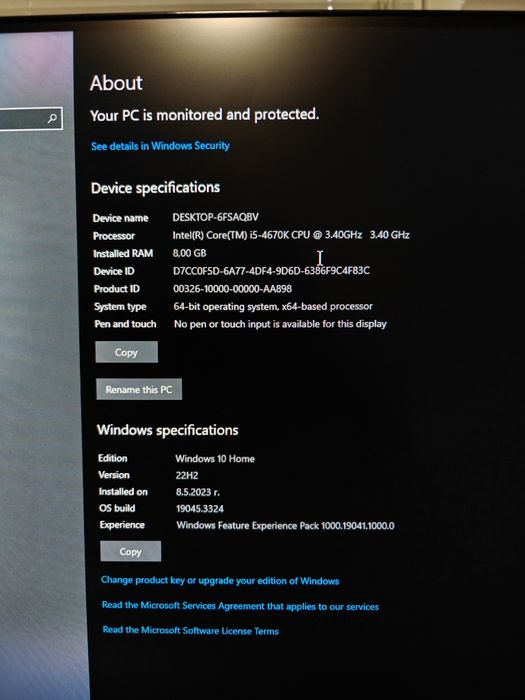Image resolution: width=525 pixels, height=700 pixels.
Task: Open Microsoft Software License Terms link
Action: 191,630
